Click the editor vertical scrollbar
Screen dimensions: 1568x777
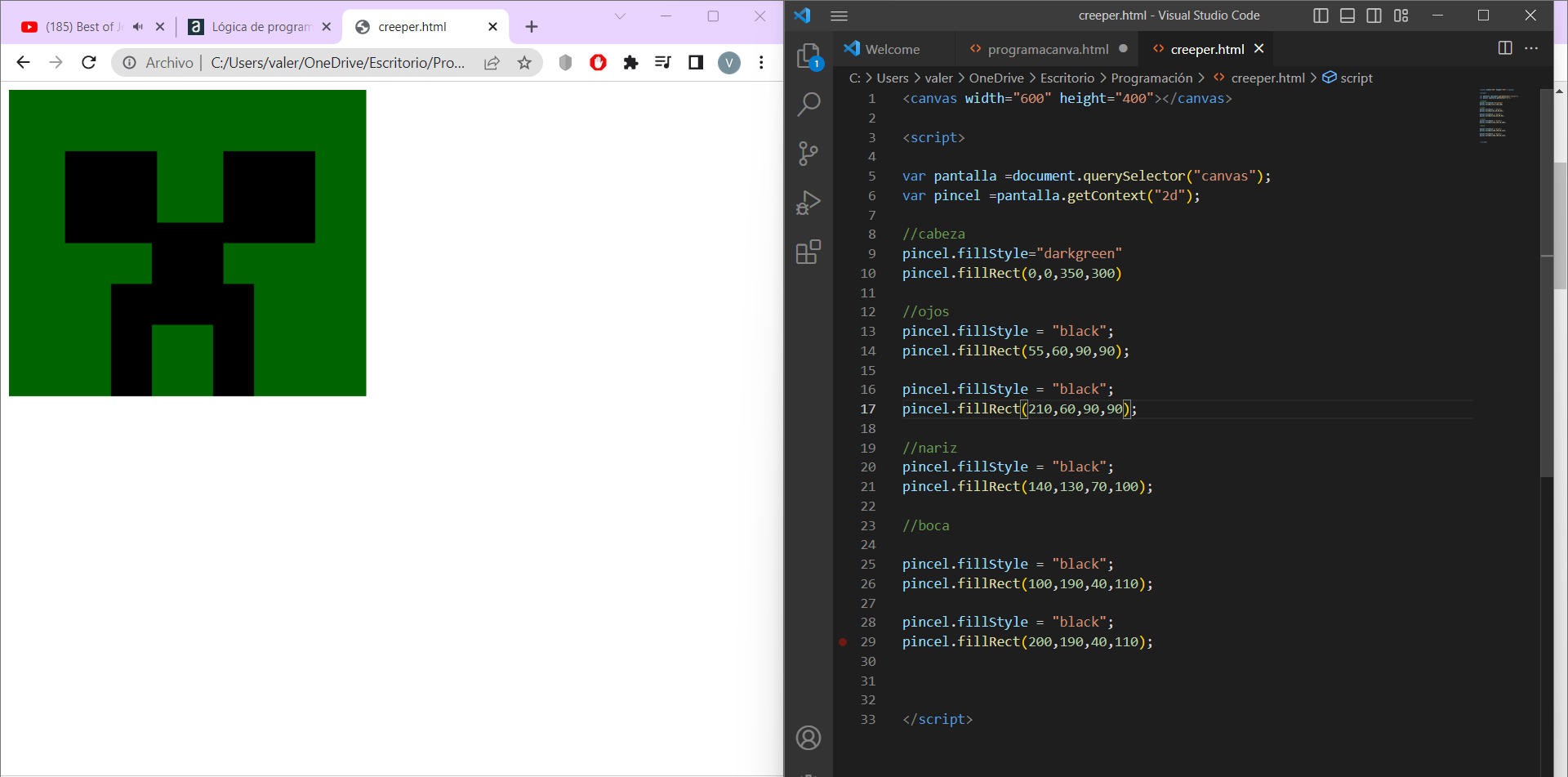(1547, 282)
